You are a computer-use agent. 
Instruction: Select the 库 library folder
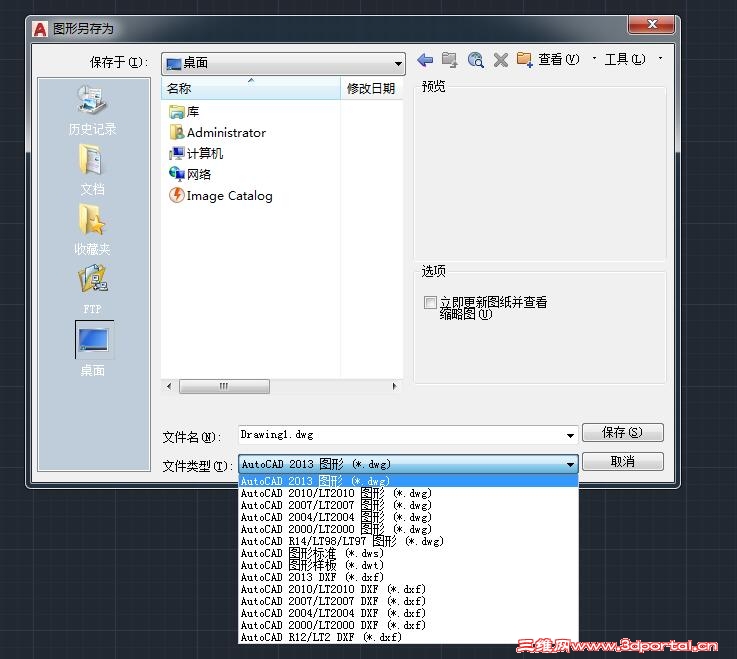[x=184, y=112]
